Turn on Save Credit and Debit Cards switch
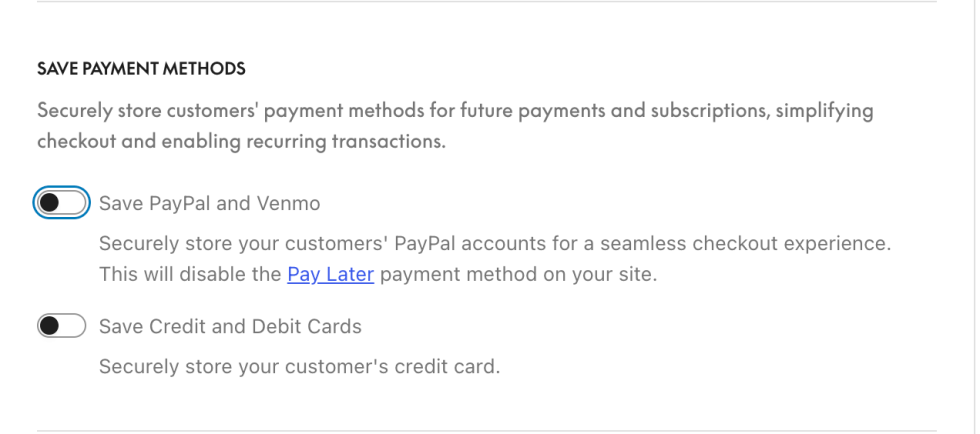Viewport: 980px width, 434px height. tap(61, 326)
